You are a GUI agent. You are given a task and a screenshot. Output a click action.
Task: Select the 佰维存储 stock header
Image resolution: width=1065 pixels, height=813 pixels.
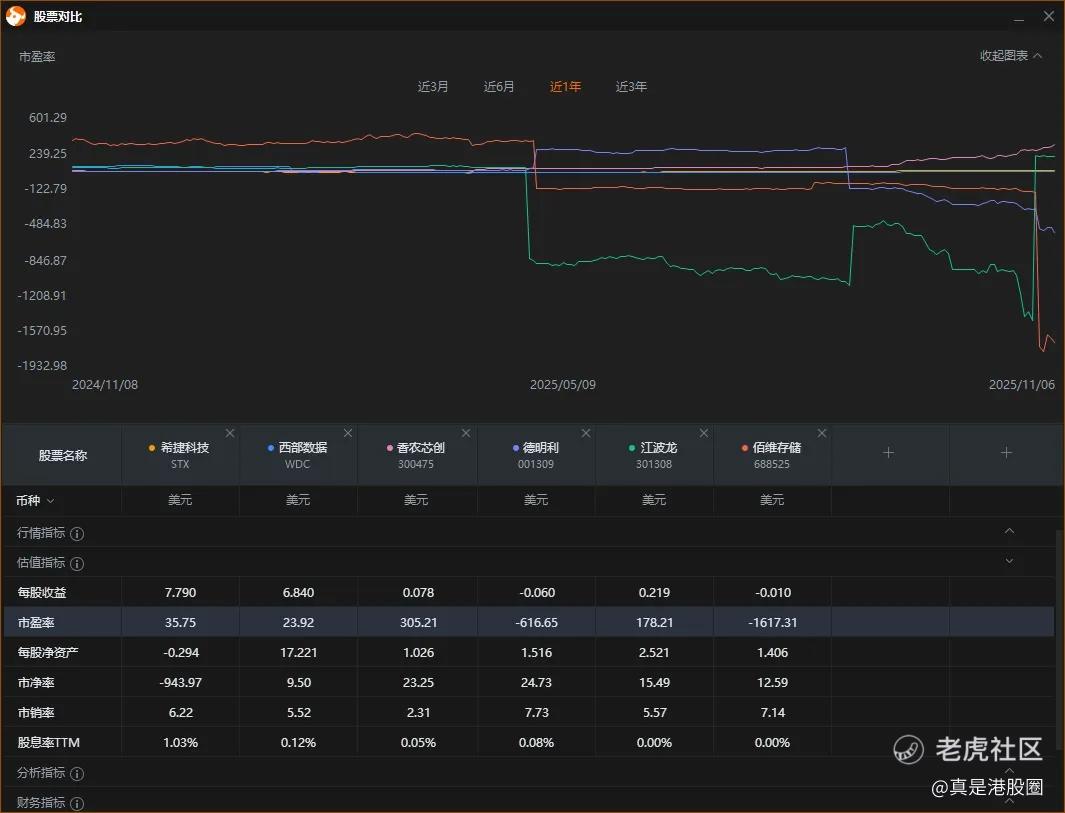pyautogui.click(x=772, y=455)
